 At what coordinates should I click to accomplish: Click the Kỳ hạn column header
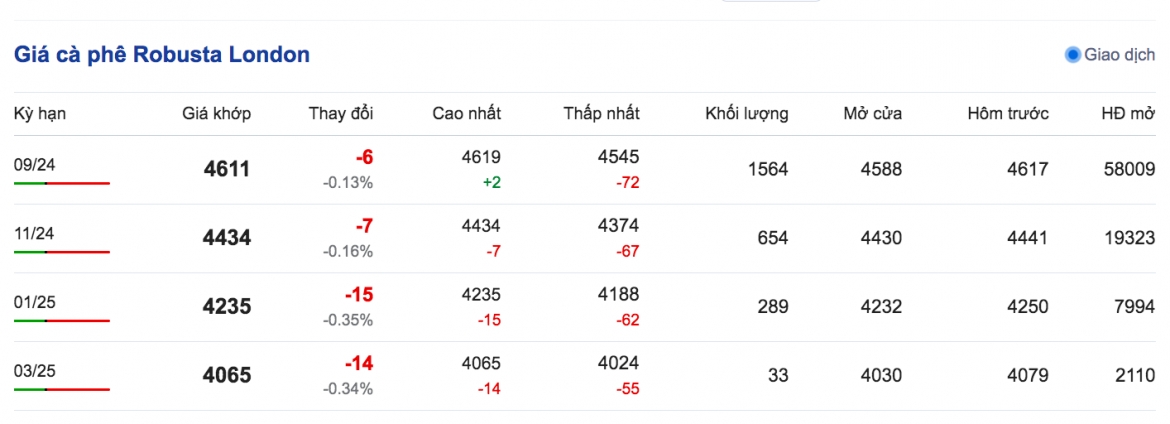(x=40, y=114)
